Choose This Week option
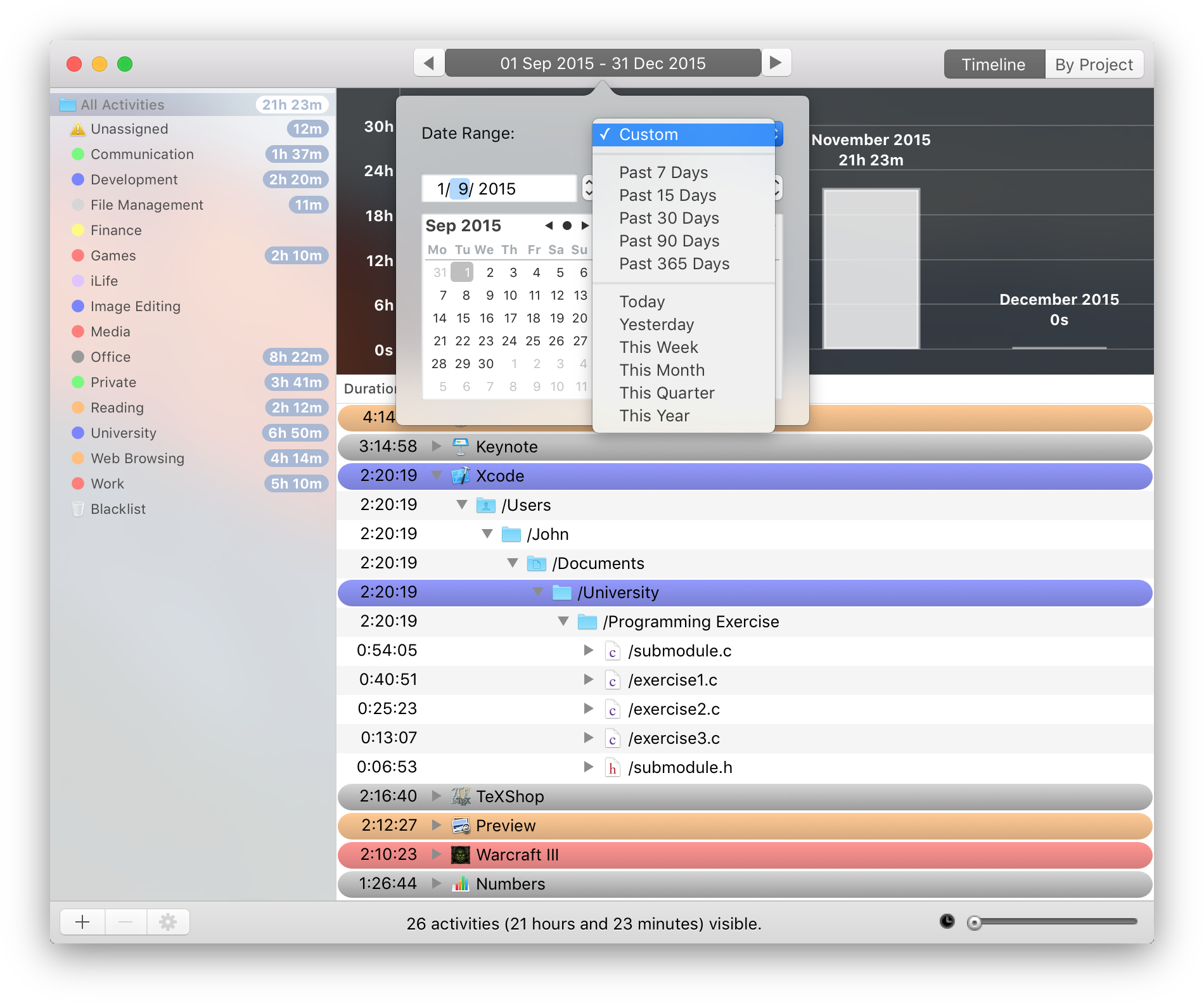This screenshot has height=1003, width=1204. coord(684,347)
